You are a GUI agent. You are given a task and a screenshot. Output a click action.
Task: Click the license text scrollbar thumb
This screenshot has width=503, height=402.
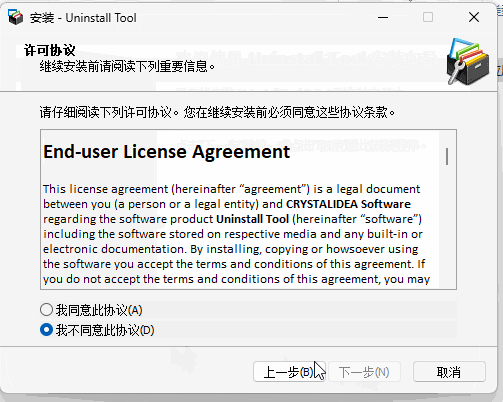click(447, 157)
